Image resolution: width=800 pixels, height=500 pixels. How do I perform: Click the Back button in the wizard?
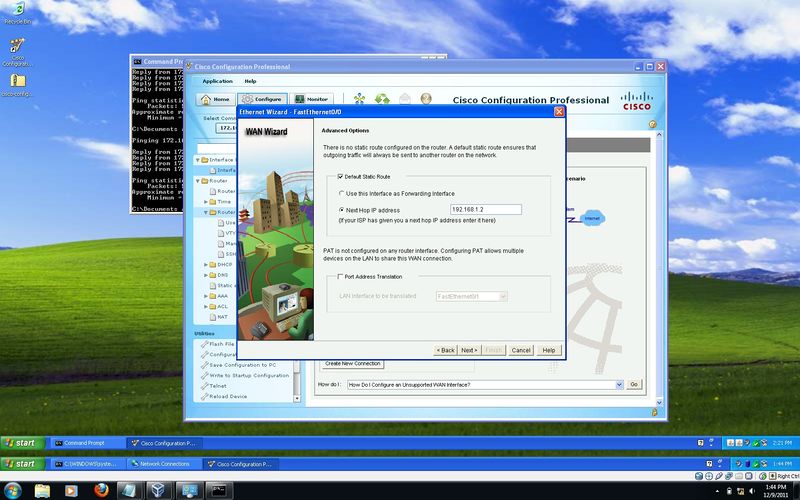tap(445, 351)
